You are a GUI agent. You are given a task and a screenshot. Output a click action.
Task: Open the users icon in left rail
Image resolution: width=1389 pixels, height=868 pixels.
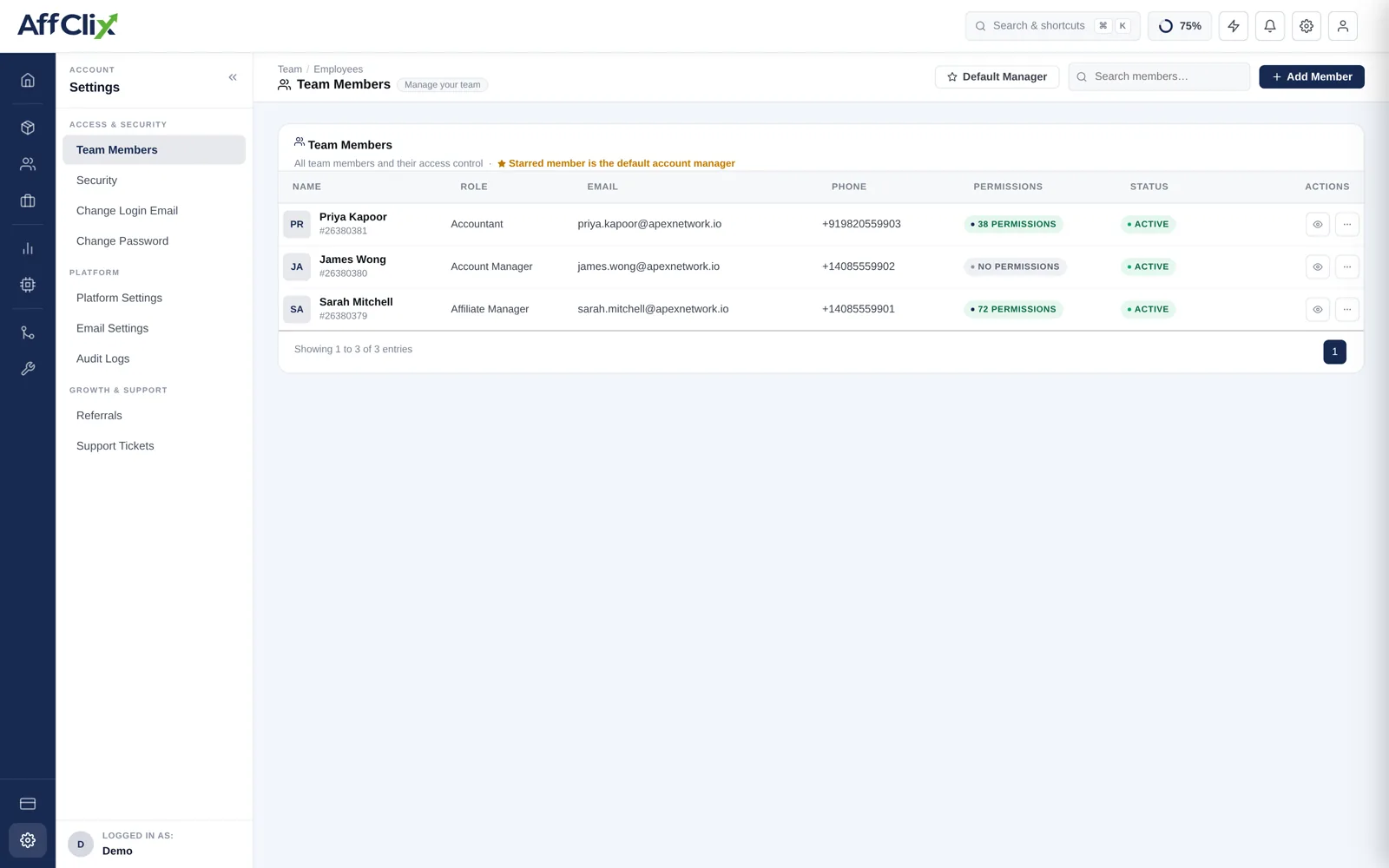coord(28,164)
